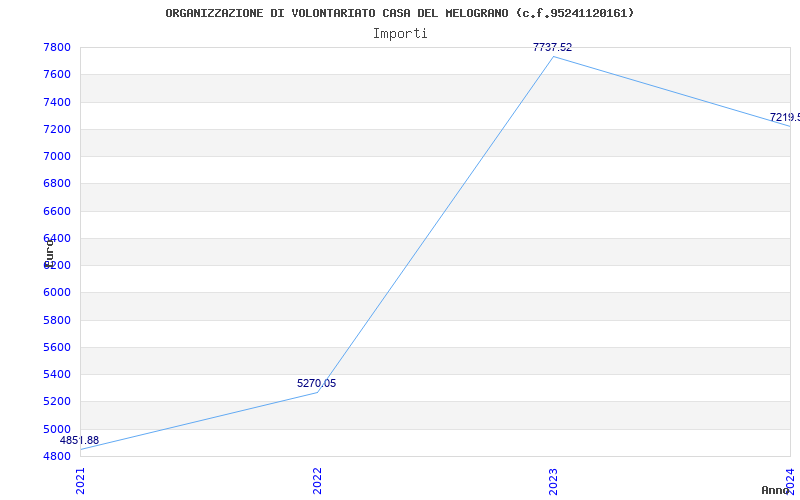Viewport: 800px width, 500px height.
Task: Click the Anno x-axis title
Action: [776, 490]
